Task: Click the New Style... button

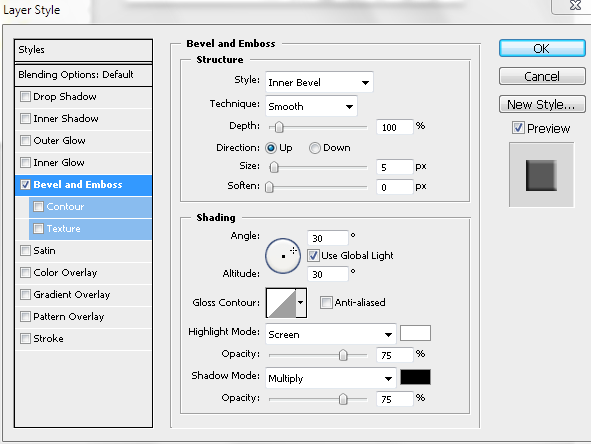Action: tap(542, 104)
